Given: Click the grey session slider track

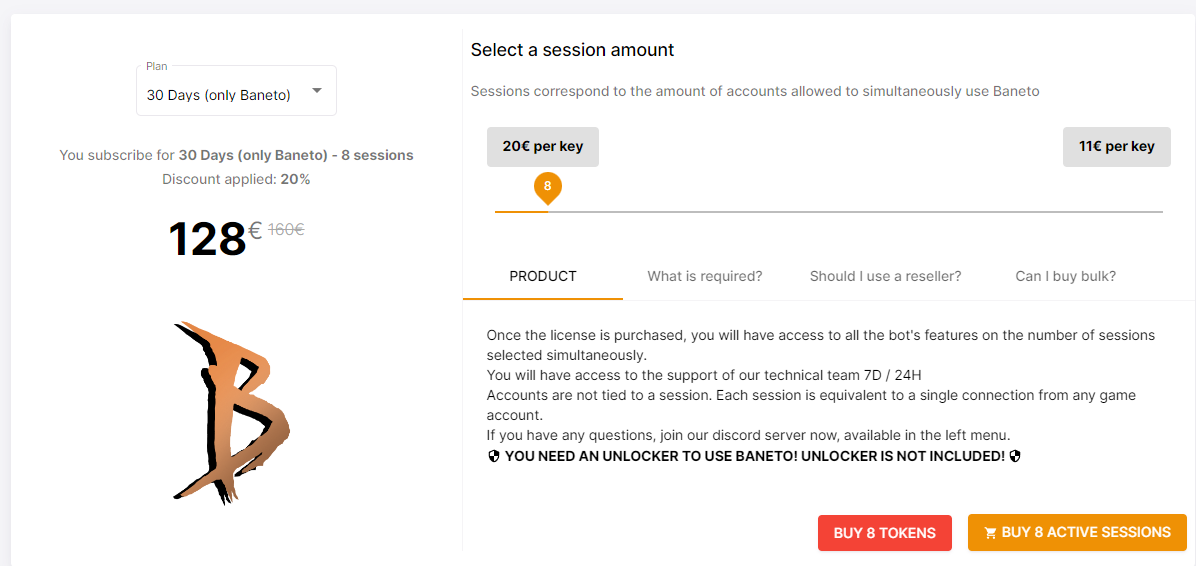Looking at the screenshot, I should pos(854,211).
